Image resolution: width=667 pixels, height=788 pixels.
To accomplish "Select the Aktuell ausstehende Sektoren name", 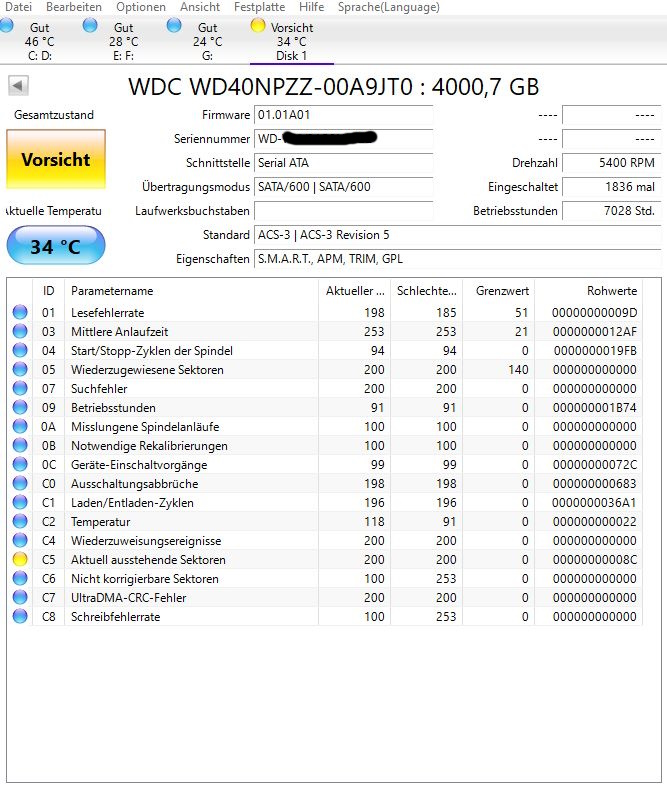I will point(148,559).
